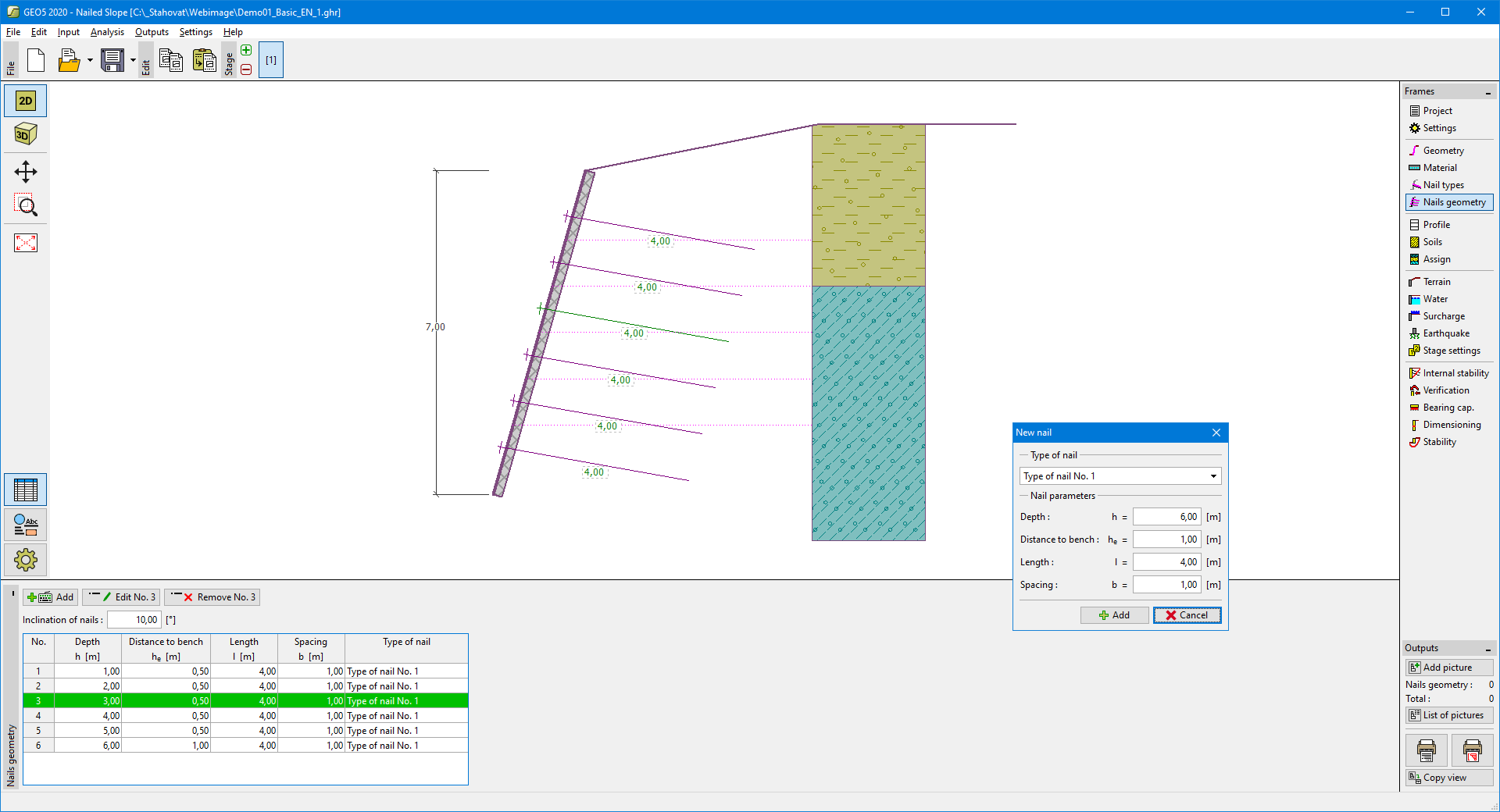Cancel the New nail dialog
The height and width of the screenshot is (812, 1500).
(x=1187, y=615)
